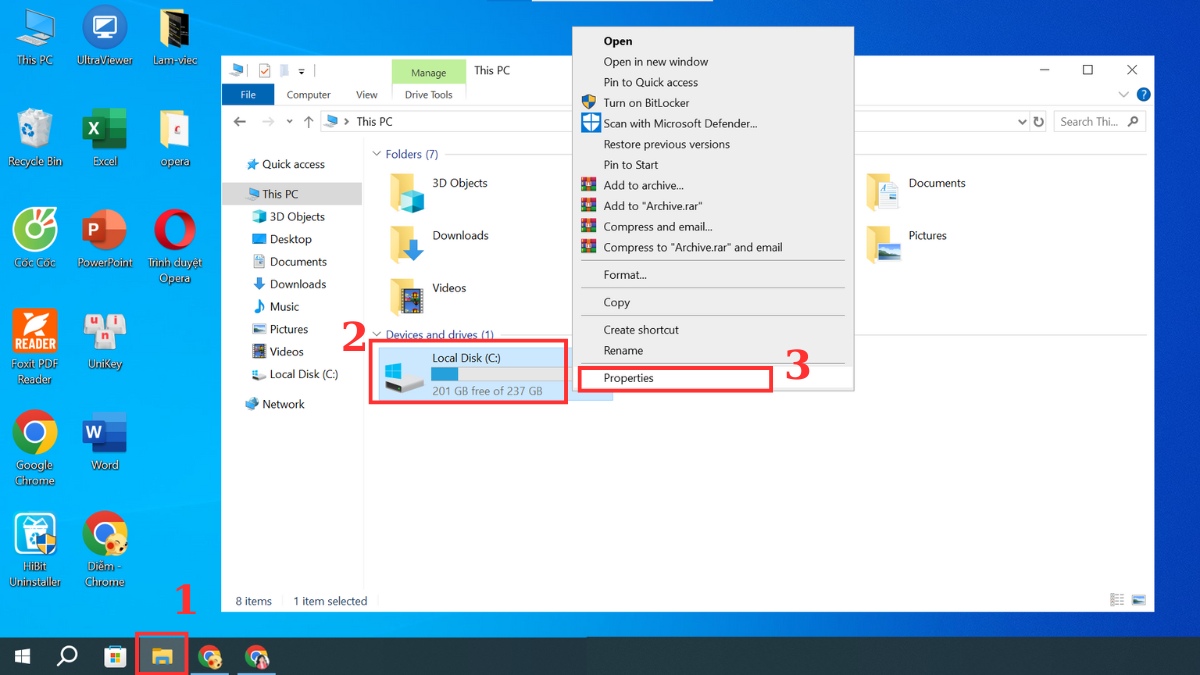Screen dimensions: 1200x675
Task: Select the Google Chrome desktop icon
Action: pos(35,448)
